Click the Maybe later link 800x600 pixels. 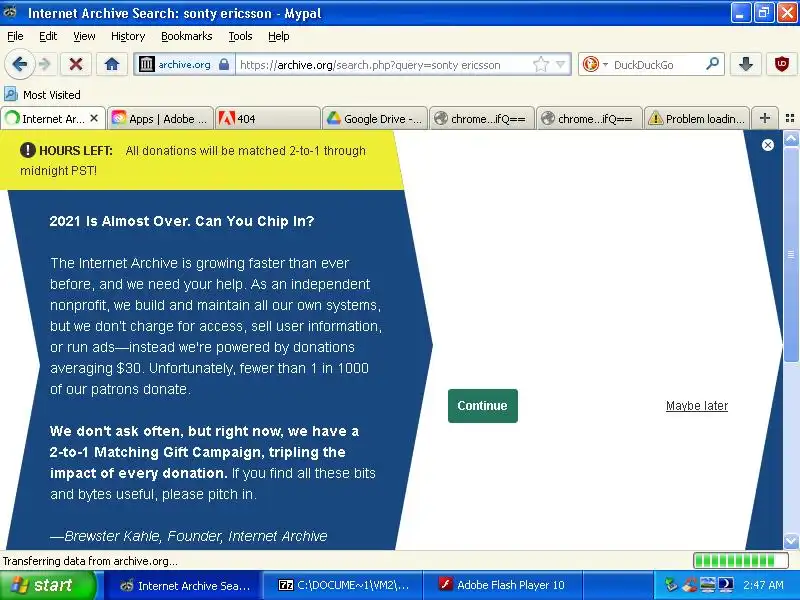[x=696, y=406]
